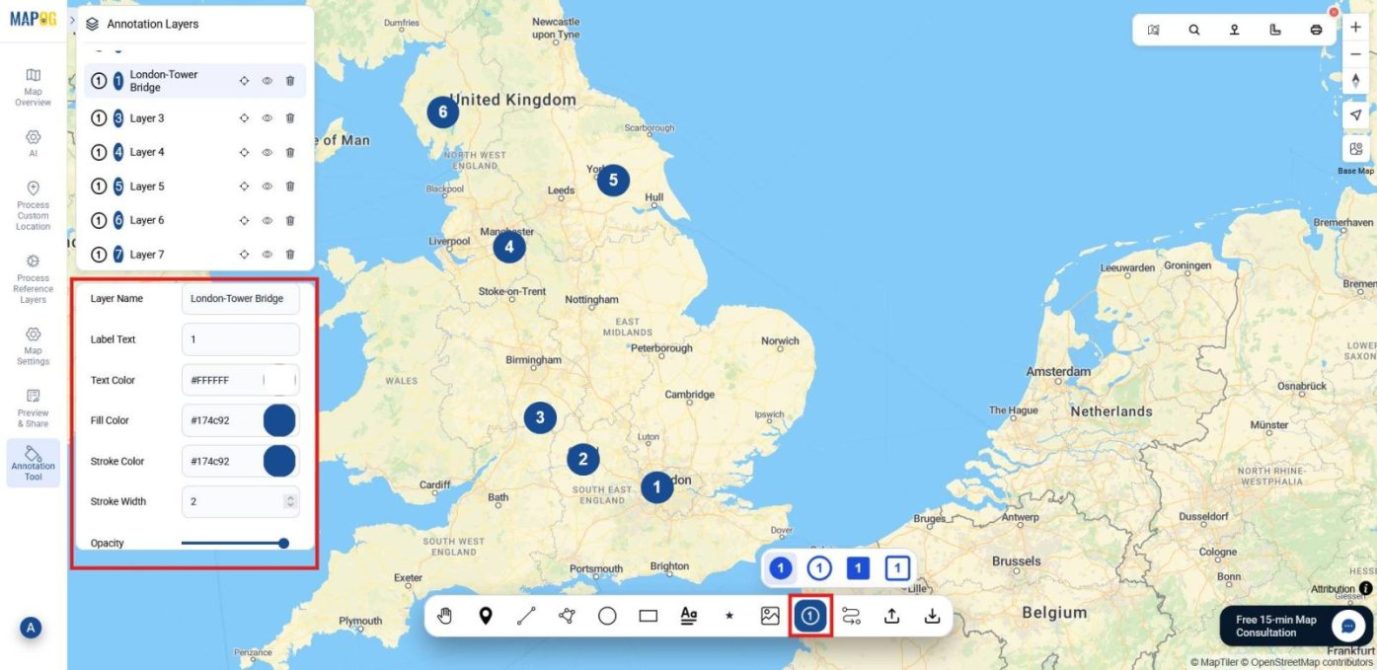1377x670 pixels.
Task: Open Preview & Share in the sidebar
Action: [x=33, y=408]
